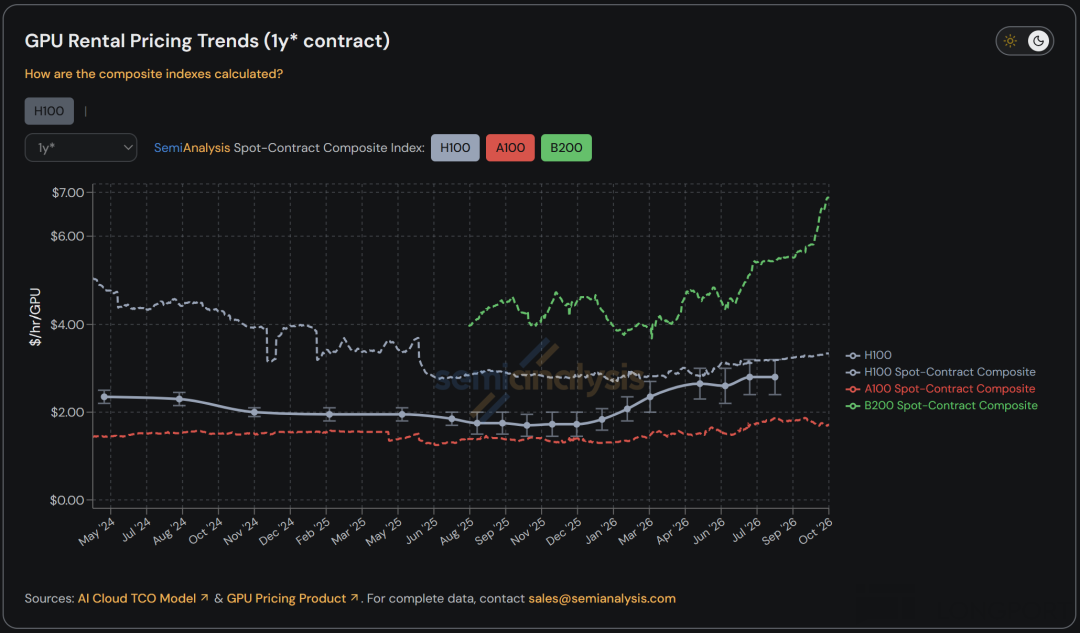Open external link icon after GPU Pricing Product
Screen dimensions: 1080x633
point(354,598)
